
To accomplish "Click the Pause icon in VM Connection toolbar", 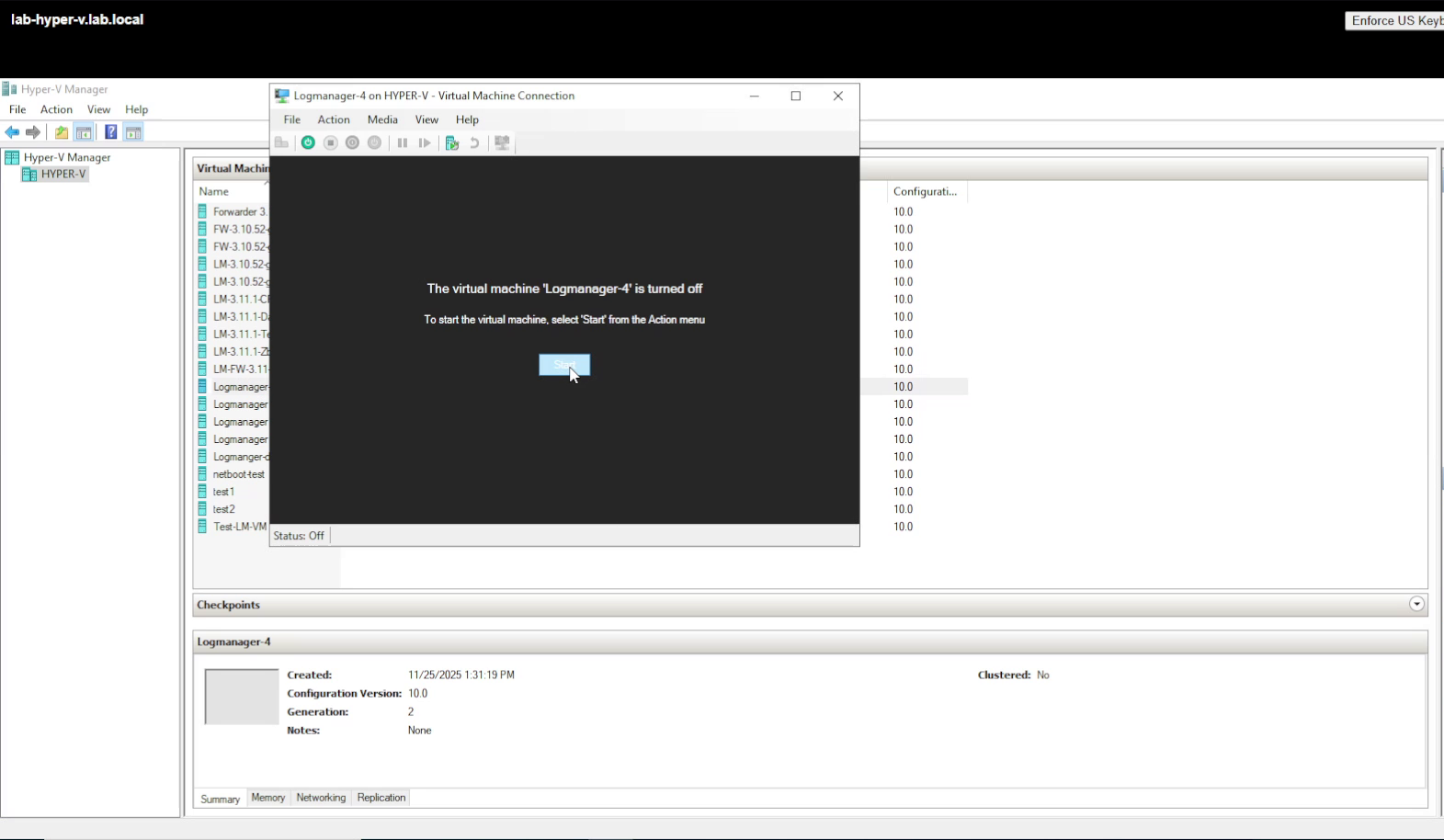I will [x=403, y=142].
